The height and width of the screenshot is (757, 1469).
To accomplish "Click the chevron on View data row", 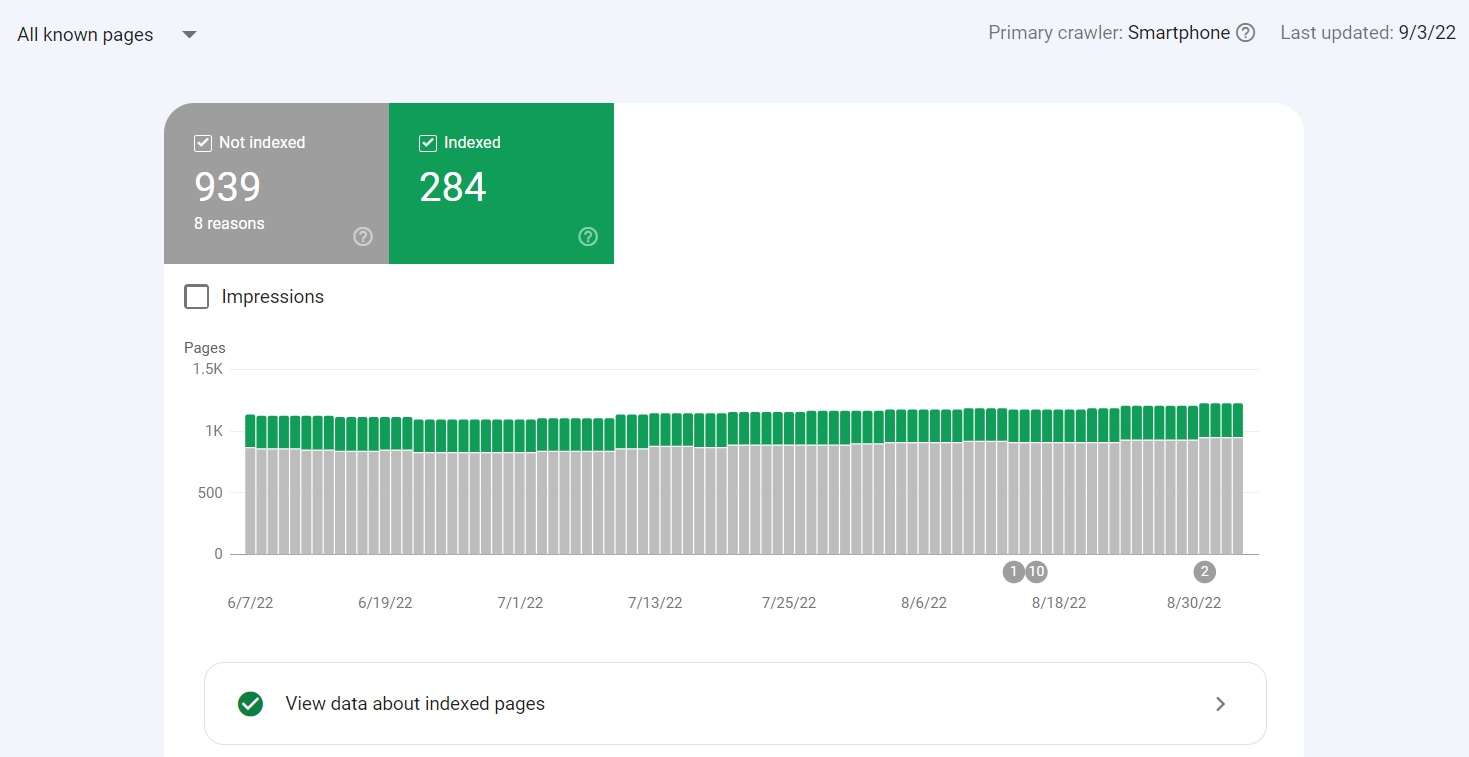I will 1220,703.
